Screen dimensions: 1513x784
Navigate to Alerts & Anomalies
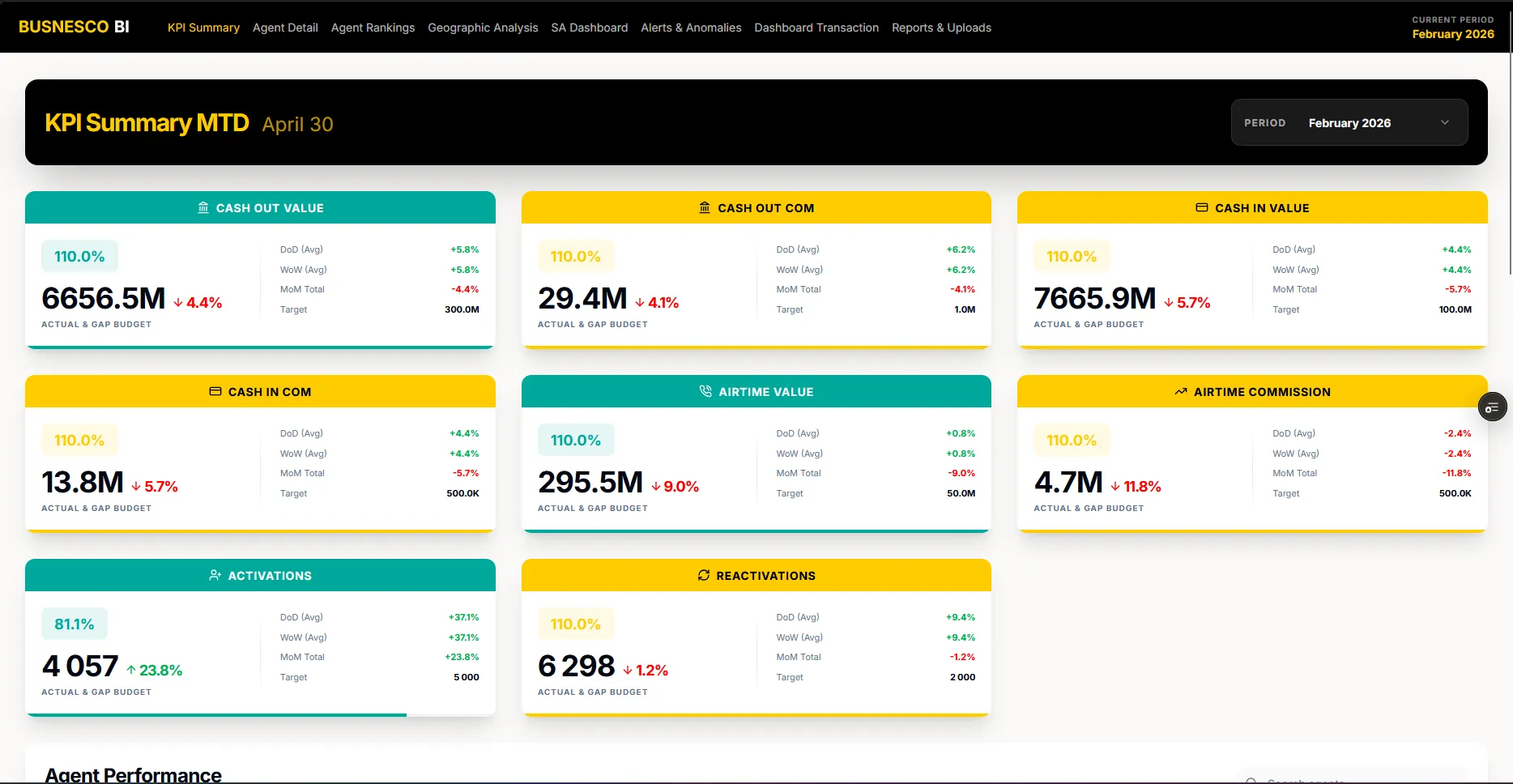point(691,28)
